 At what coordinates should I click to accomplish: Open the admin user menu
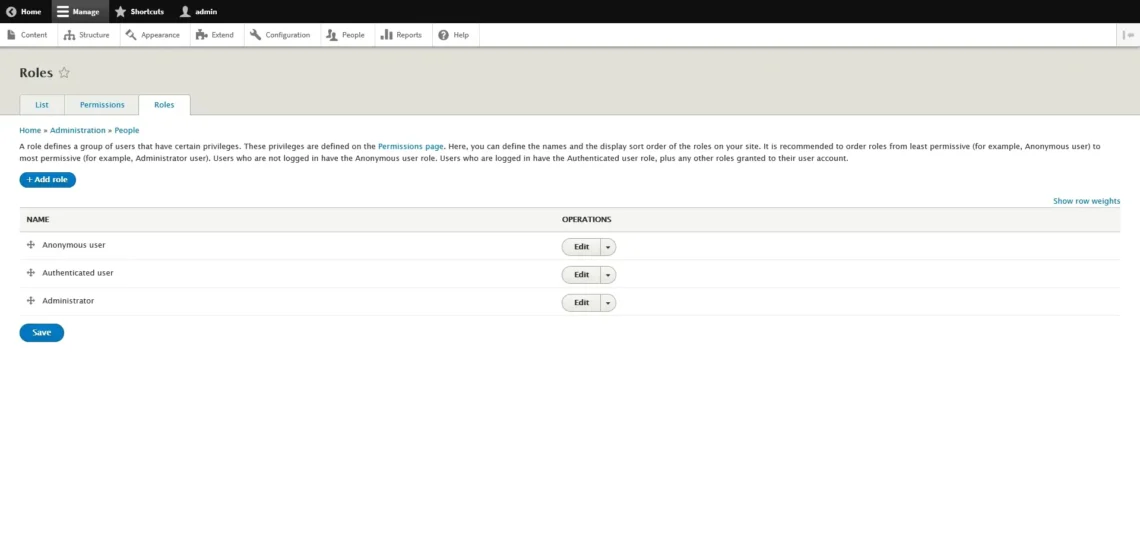coord(198,12)
